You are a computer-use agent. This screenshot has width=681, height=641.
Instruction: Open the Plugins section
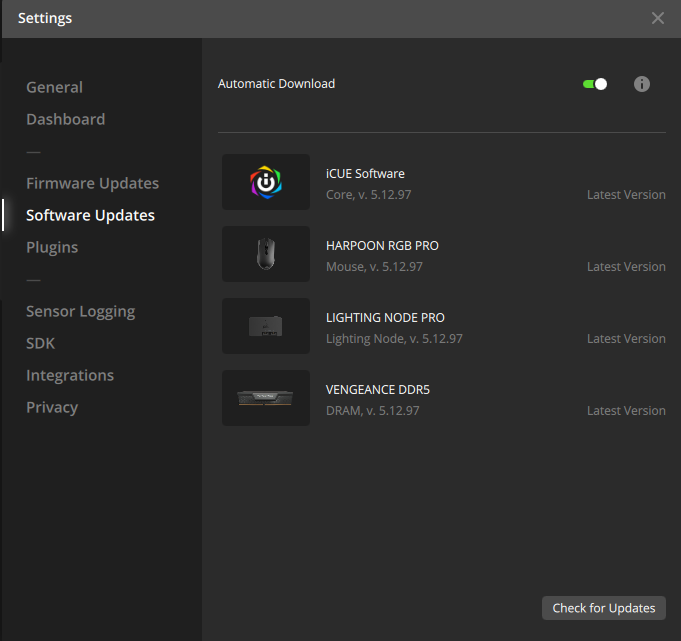52,247
